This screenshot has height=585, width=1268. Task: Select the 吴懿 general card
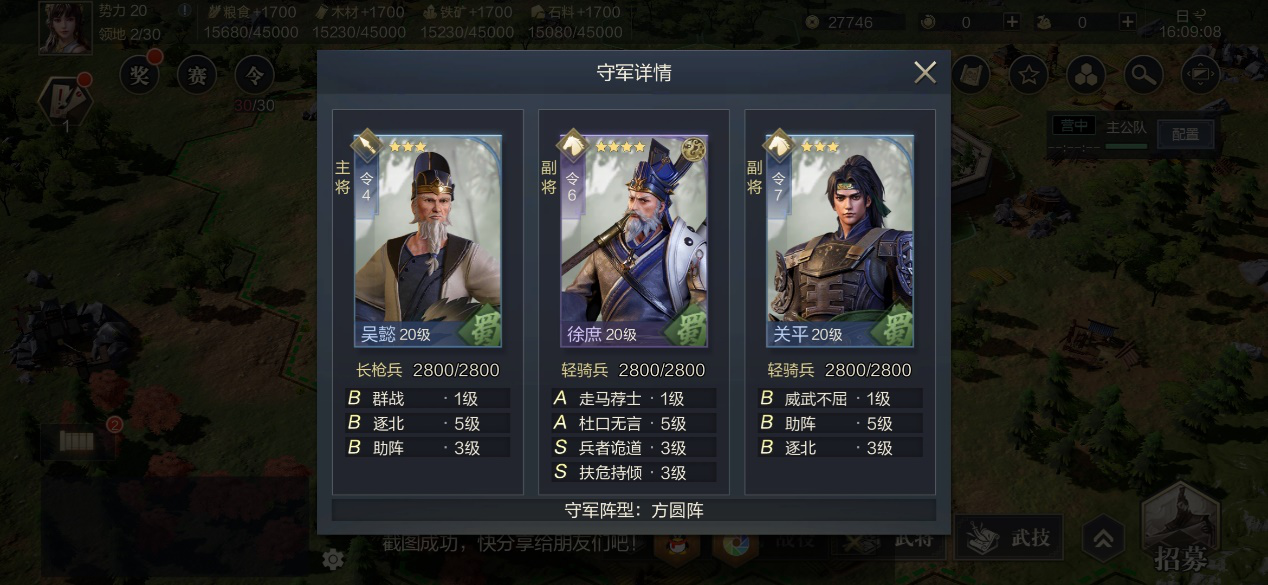coord(428,241)
